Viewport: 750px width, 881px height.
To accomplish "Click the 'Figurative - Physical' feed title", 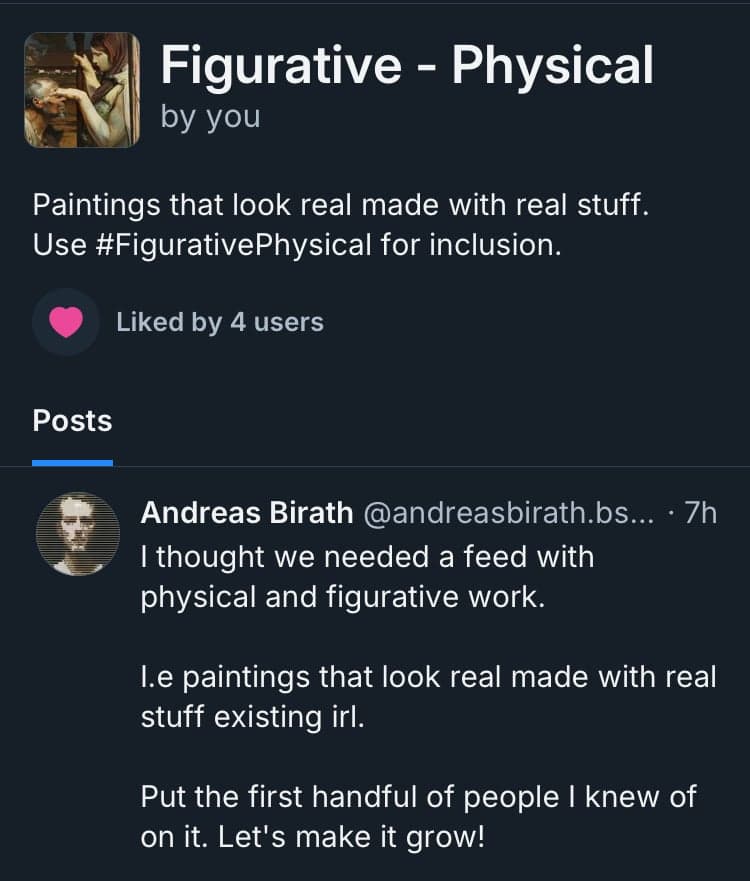I will [x=407, y=65].
